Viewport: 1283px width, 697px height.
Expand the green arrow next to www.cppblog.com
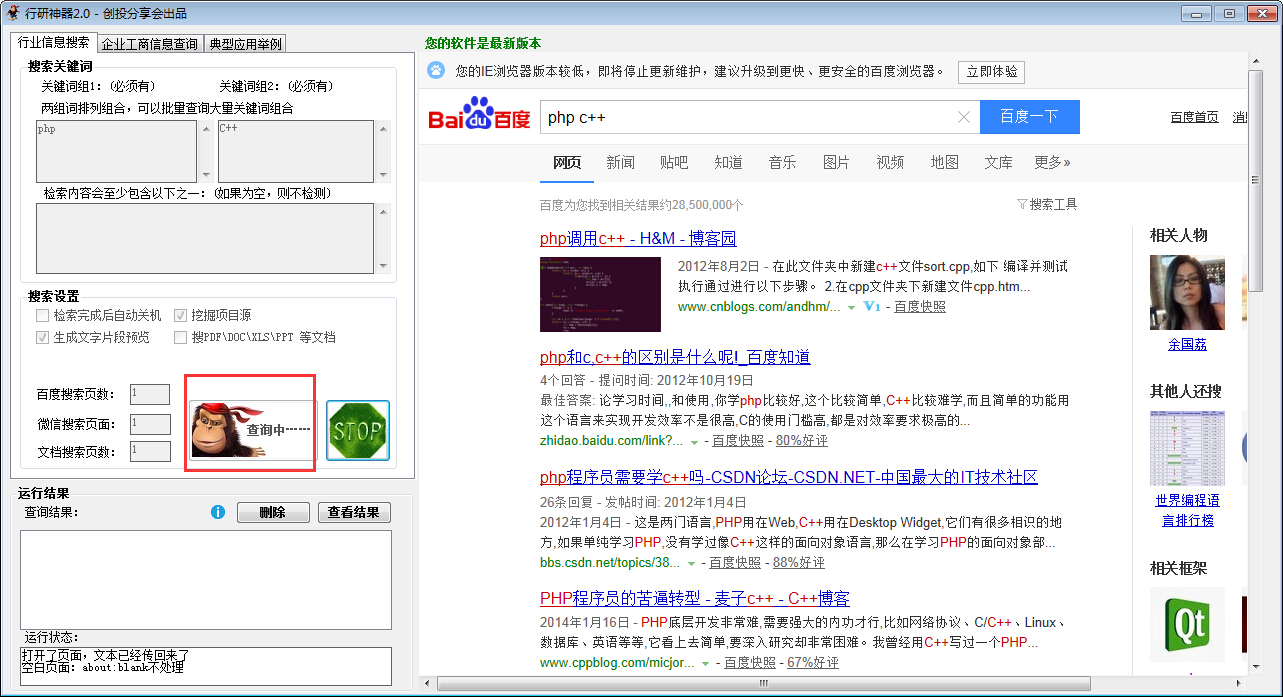coord(705,664)
